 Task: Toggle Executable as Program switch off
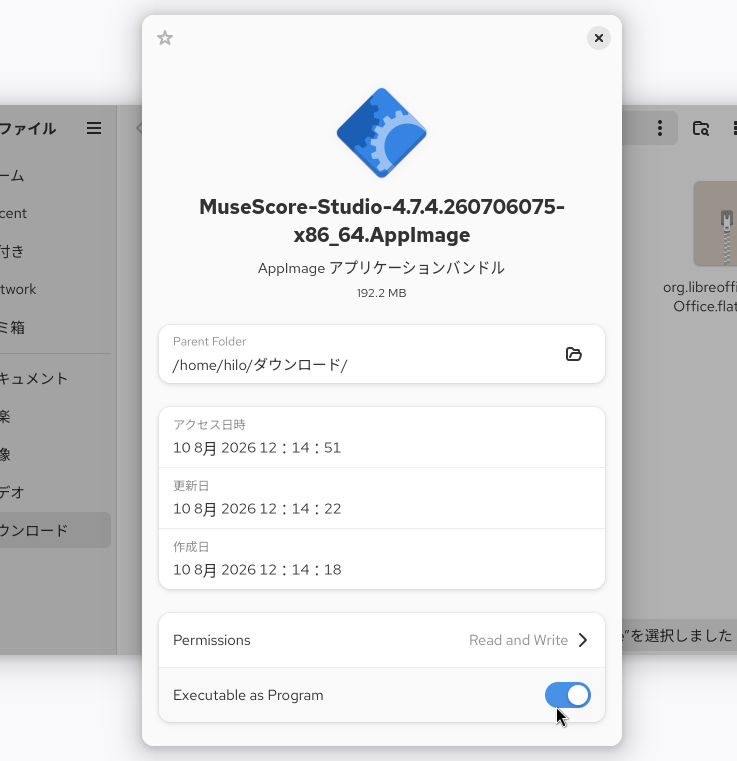tap(568, 695)
